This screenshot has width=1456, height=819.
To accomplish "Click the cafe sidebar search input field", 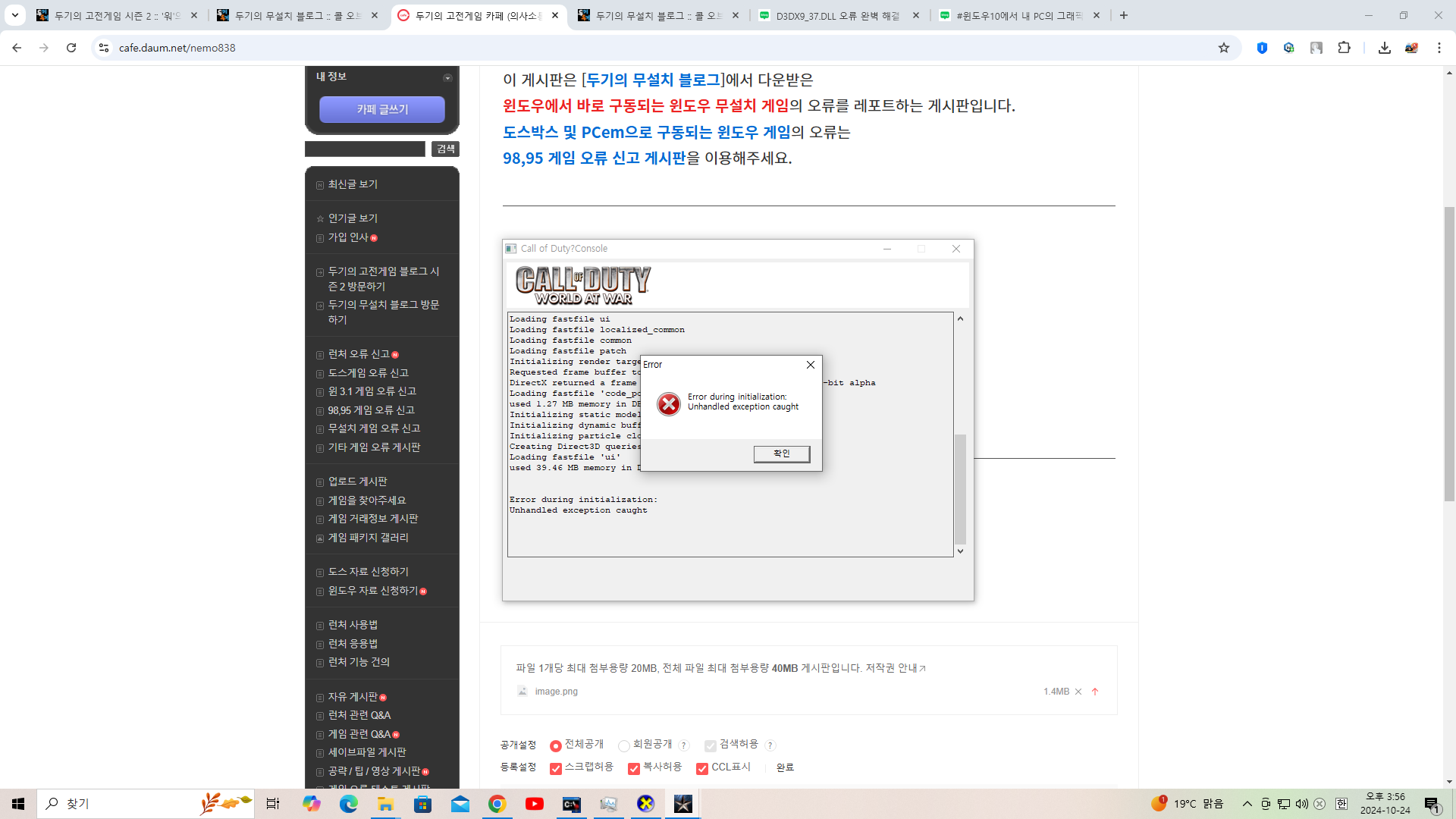I will [x=365, y=149].
